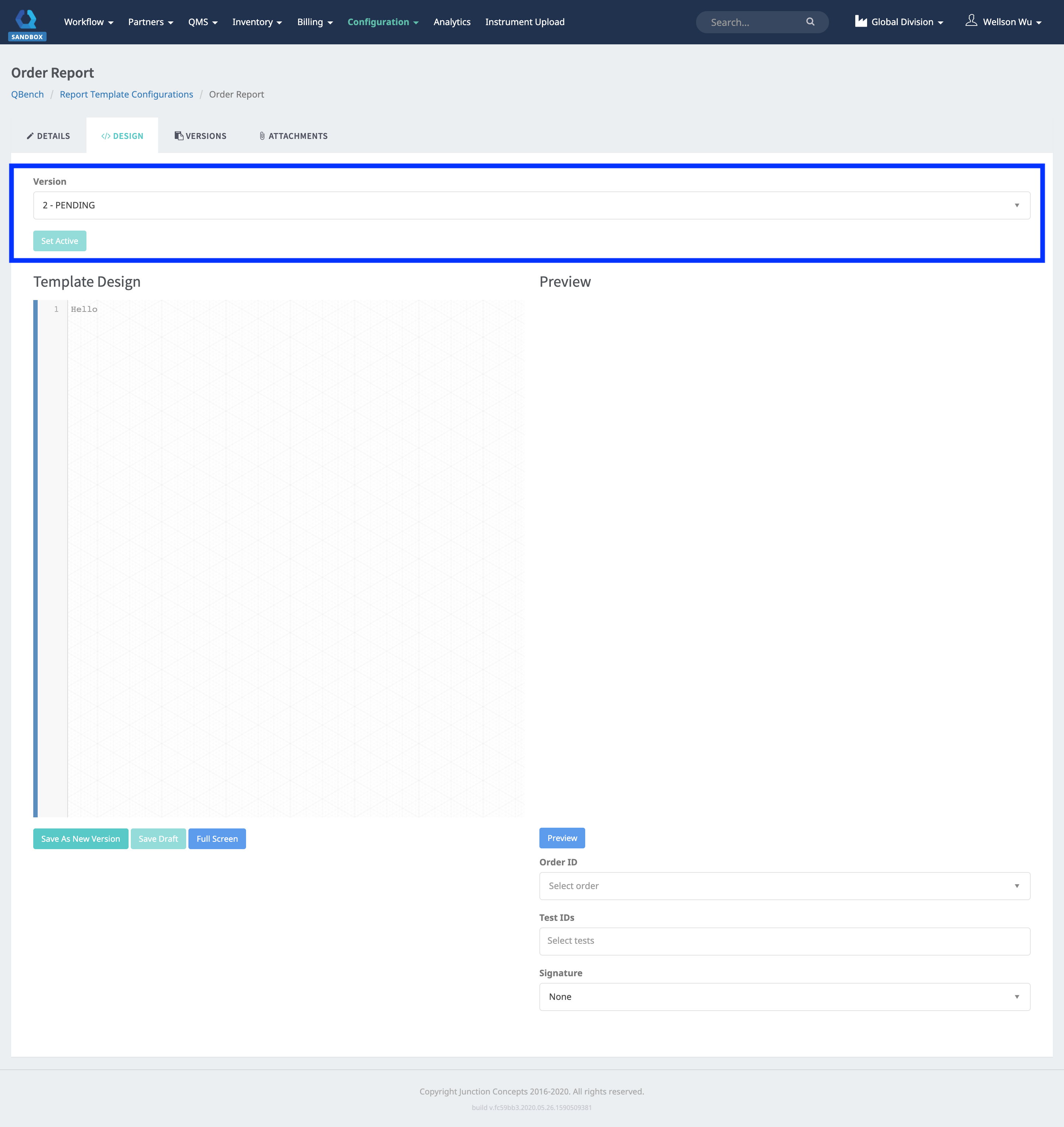Image resolution: width=1064 pixels, height=1127 pixels.
Task: Follow the Report Template Configurations breadcrumb link
Action: [126, 94]
